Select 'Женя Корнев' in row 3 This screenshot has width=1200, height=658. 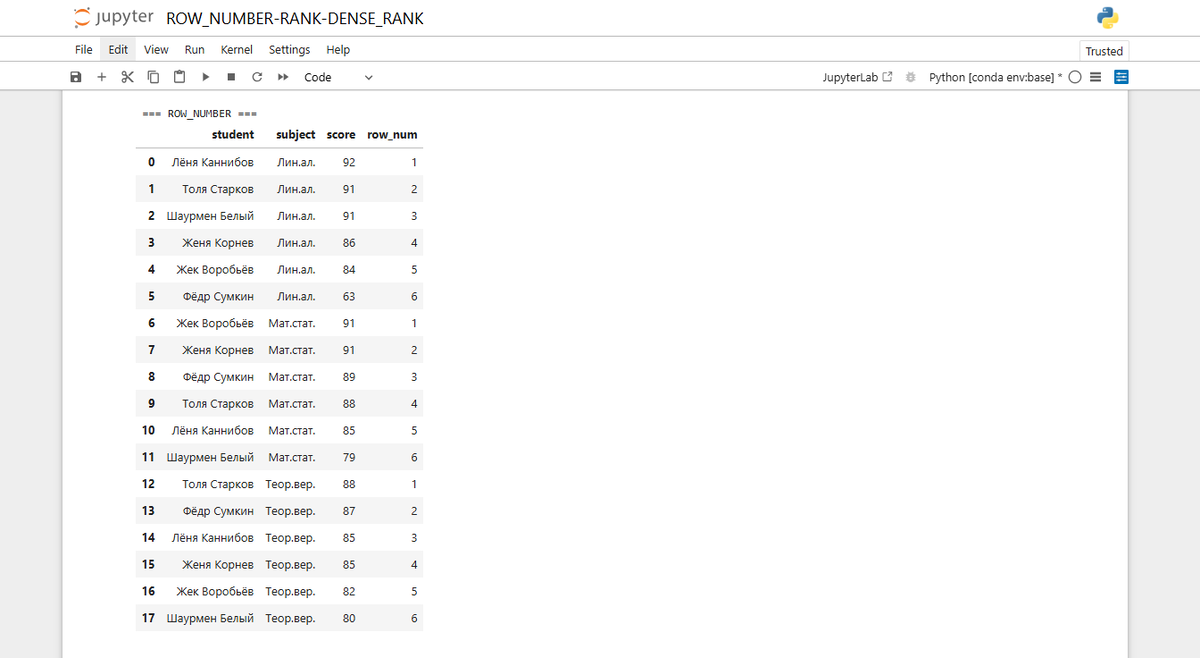(x=218, y=243)
